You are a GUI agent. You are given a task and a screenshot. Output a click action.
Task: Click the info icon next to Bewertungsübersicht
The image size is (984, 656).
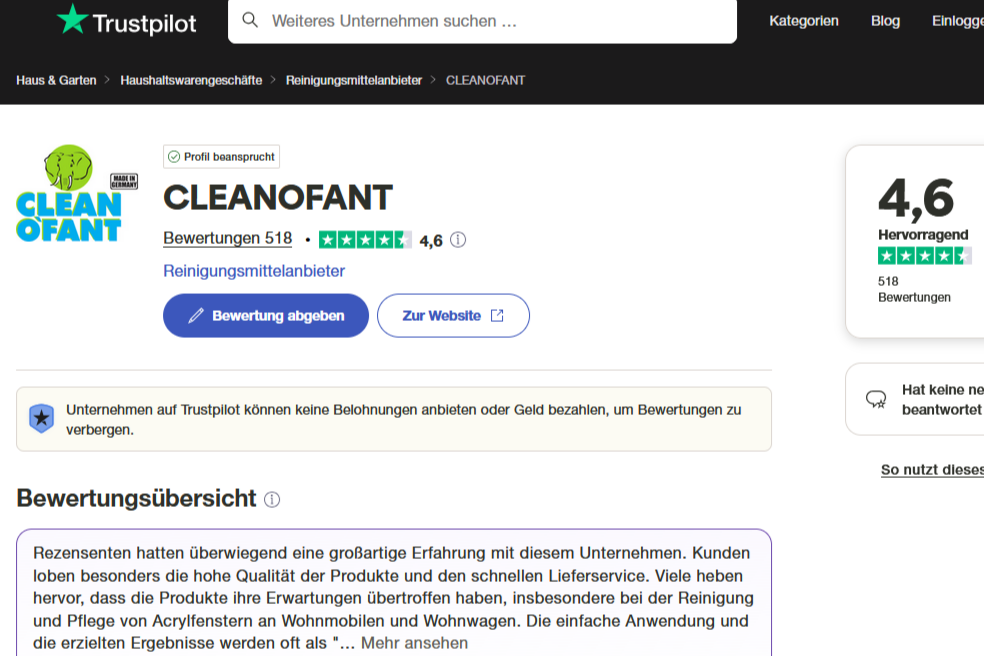pyautogui.click(x=272, y=499)
